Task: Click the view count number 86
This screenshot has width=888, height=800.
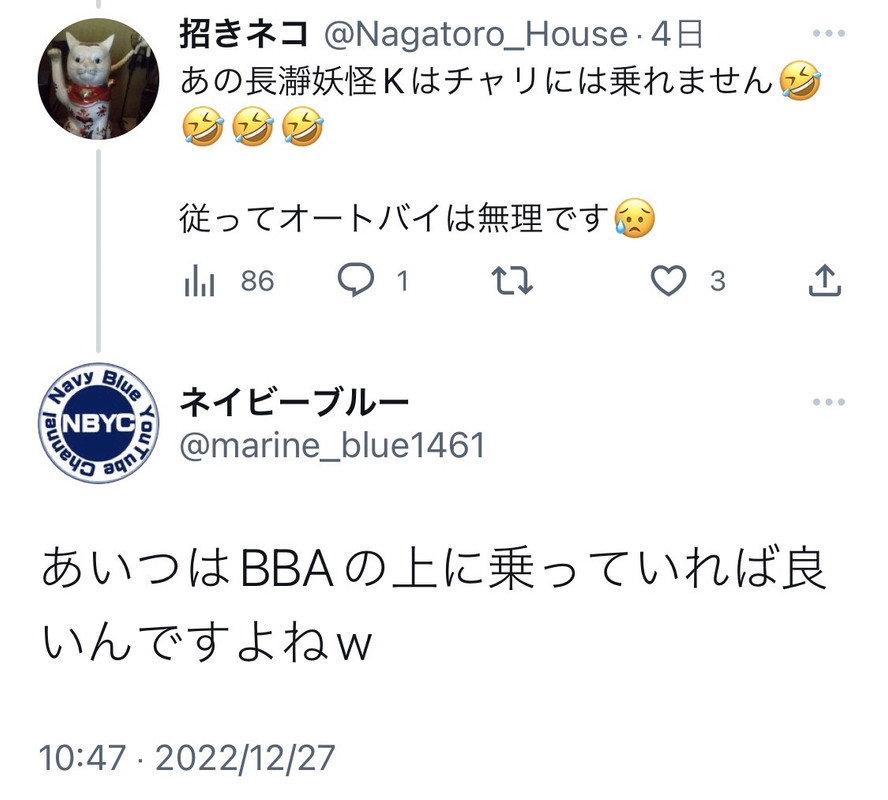Action: [x=258, y=281]
